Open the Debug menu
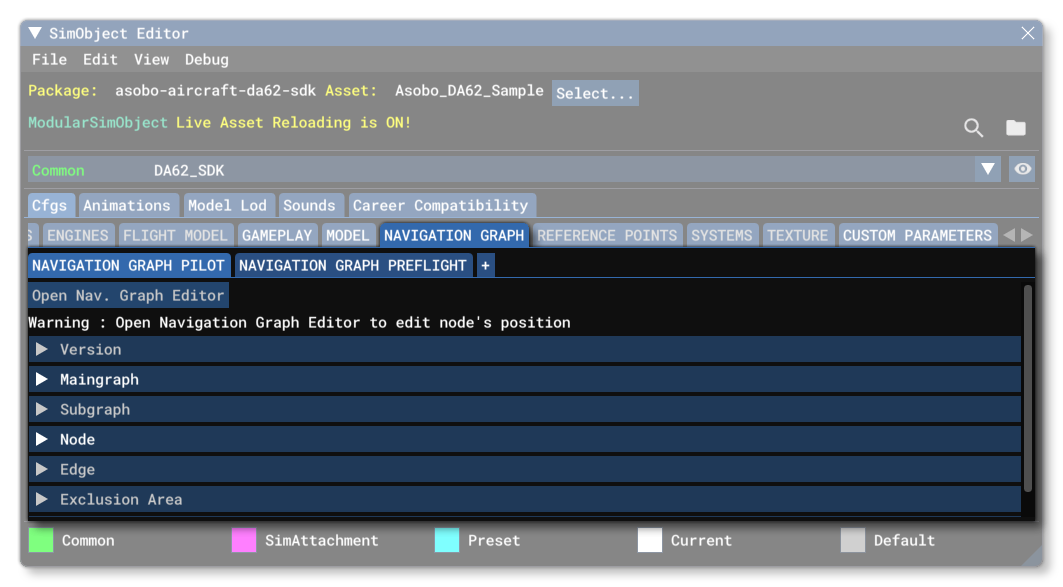The image size is (1063, 587). (207, 59)
